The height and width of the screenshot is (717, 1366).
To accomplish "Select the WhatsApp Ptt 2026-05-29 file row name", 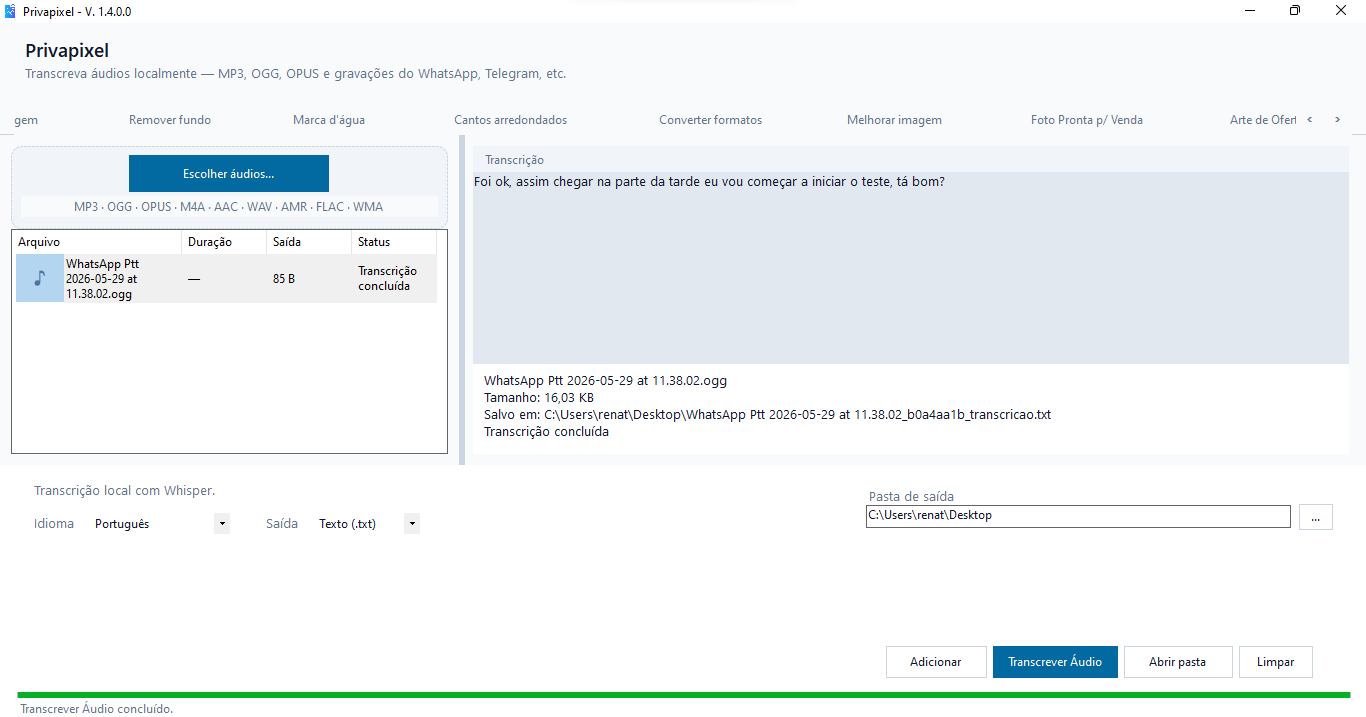I will (102, 279).
